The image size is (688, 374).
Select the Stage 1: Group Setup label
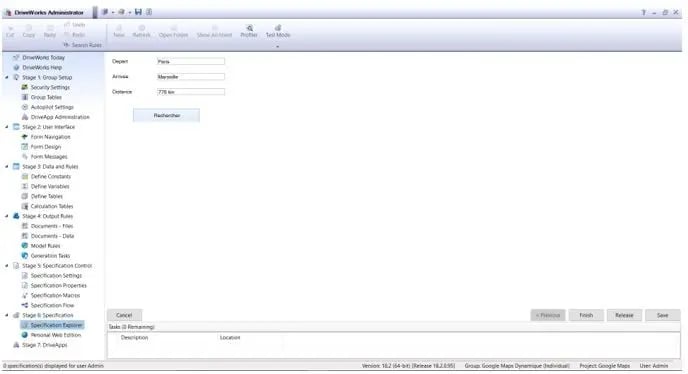[x=47, y=77]
